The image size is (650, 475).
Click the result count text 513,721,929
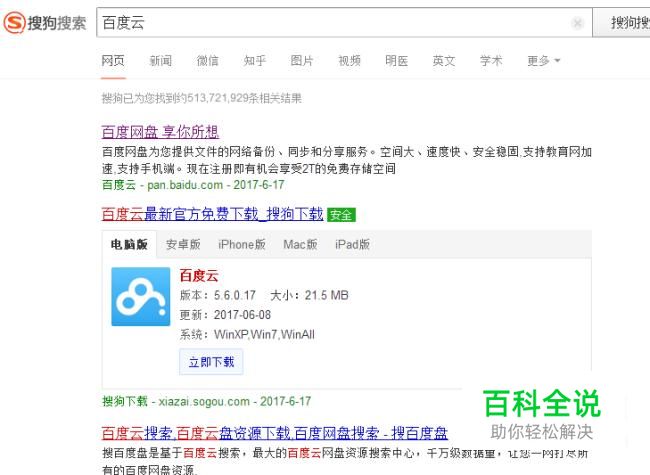pos(218,98)
